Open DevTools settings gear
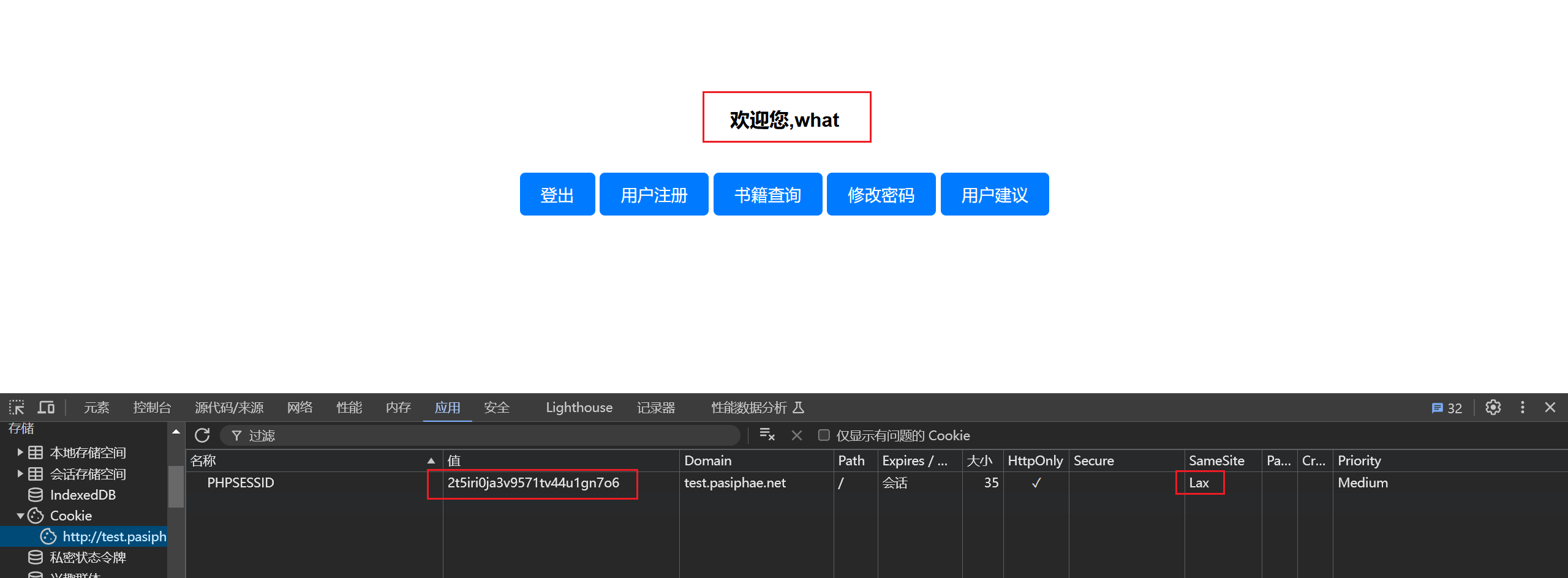 1493,407
